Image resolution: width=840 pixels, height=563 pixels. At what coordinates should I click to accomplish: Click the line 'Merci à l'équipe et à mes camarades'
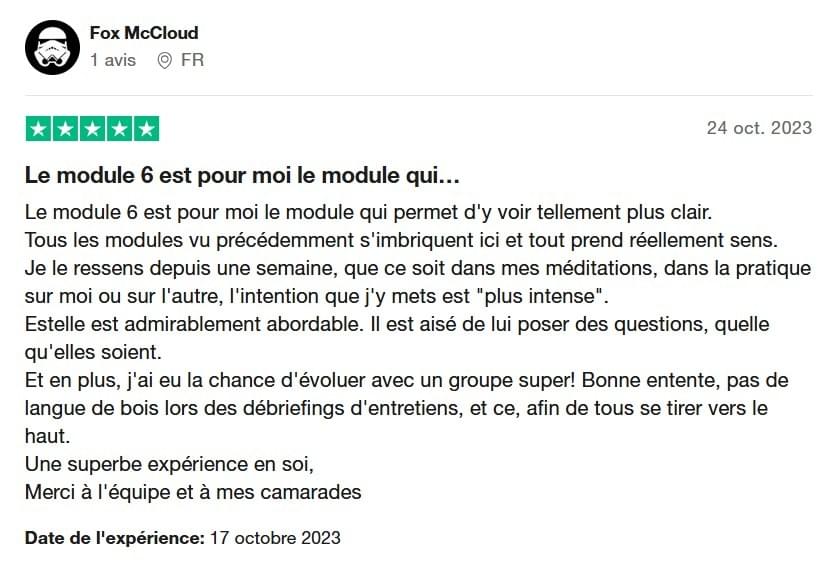click(193, 492)
